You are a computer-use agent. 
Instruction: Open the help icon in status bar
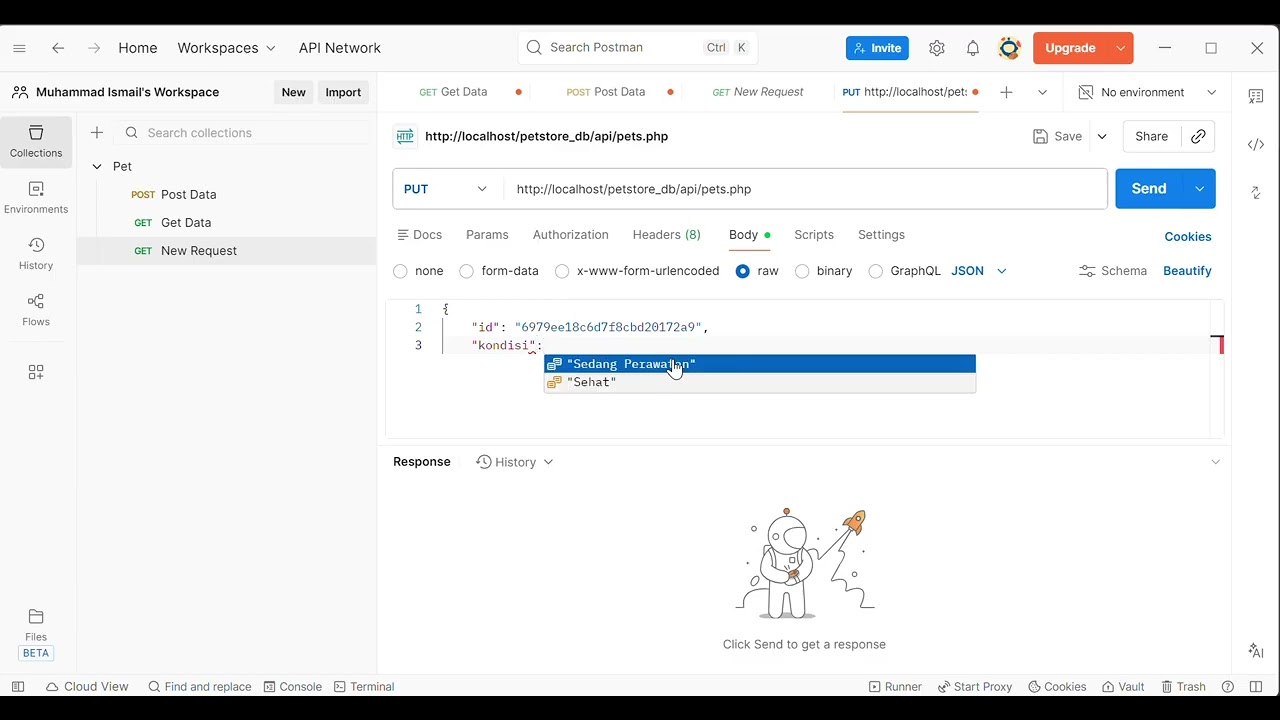pos(1228,687)
